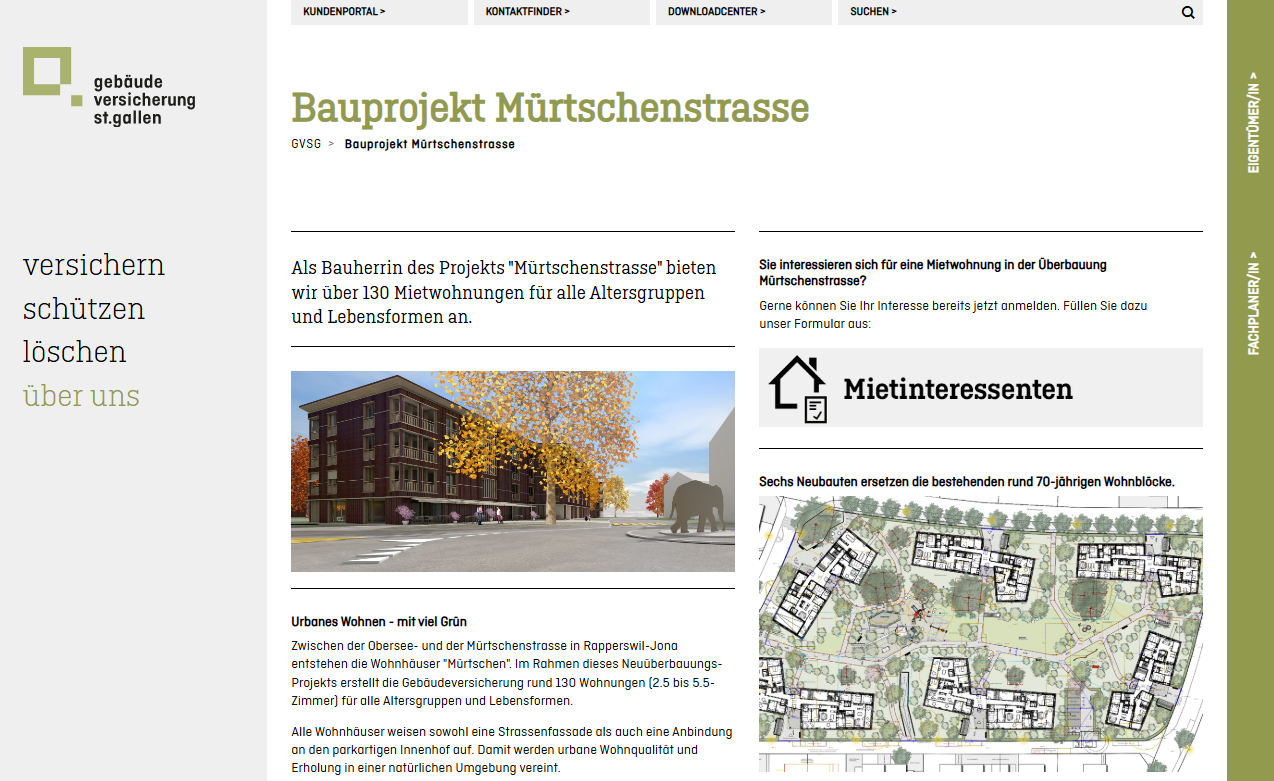Image resolution: width=1274 pixels, height=781 pixels.
Task: Click into the Suchen search field
Action: click(1000, 12)
